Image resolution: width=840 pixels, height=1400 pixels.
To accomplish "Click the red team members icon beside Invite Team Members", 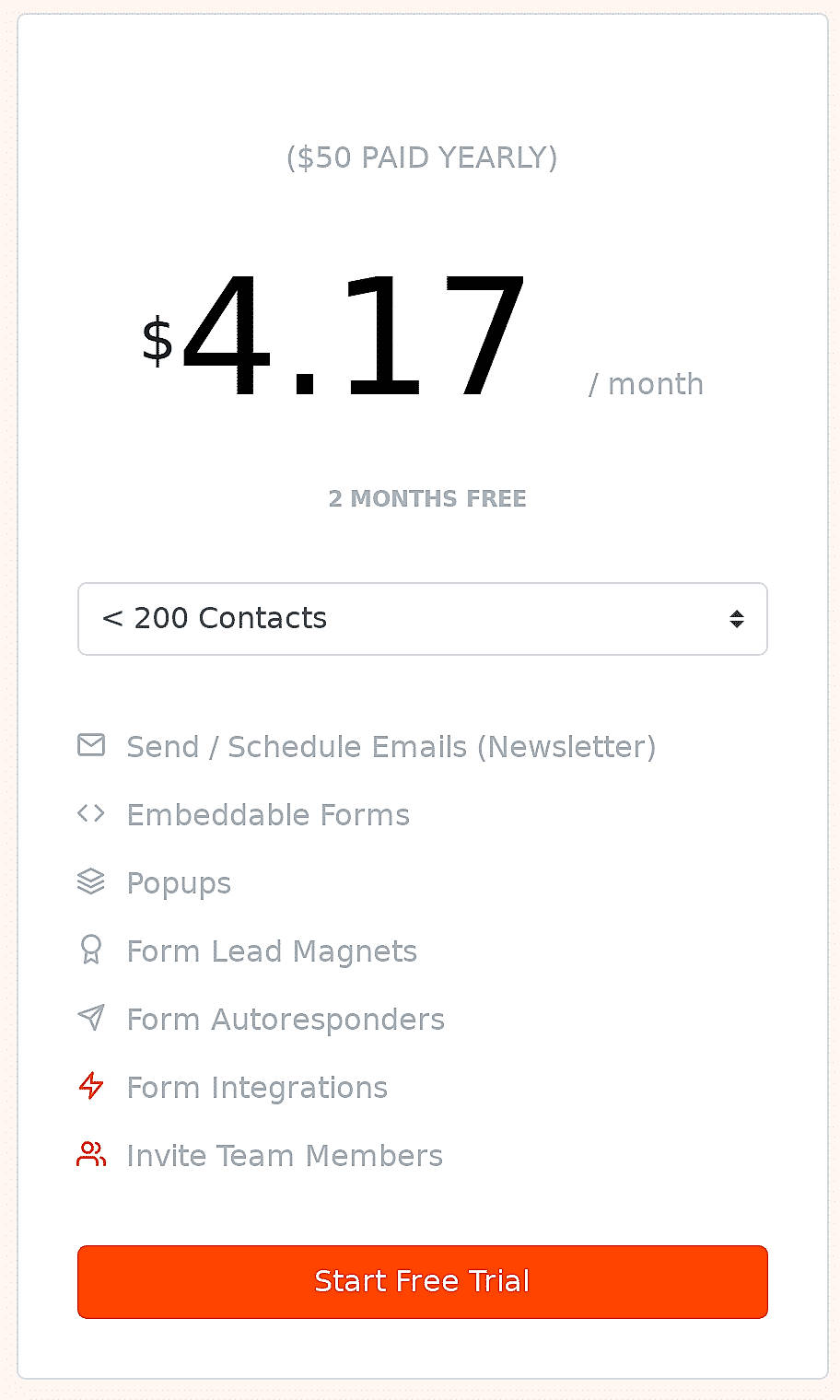I will point(91,1154).
